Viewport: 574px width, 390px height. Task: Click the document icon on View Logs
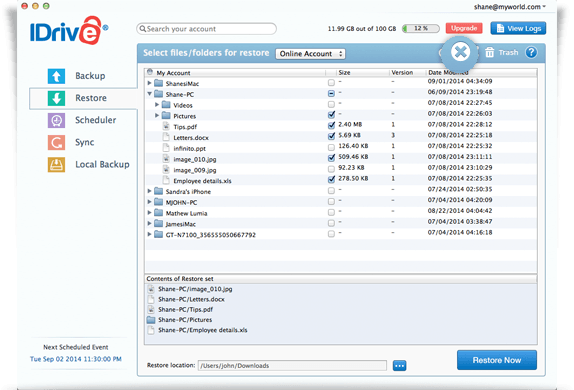[x=500, y=28]
